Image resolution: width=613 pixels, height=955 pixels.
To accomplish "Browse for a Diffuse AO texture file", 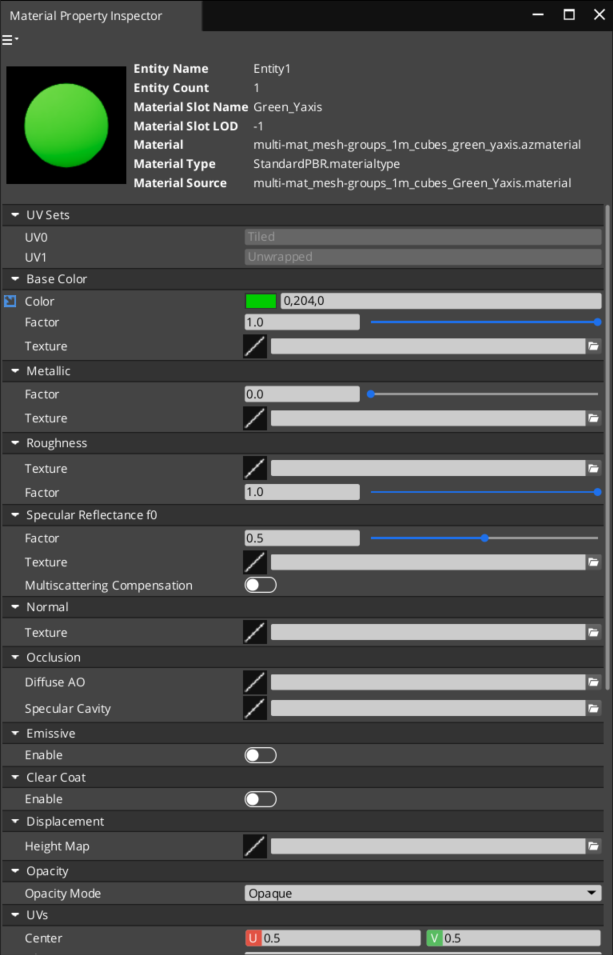I will 593,682.
